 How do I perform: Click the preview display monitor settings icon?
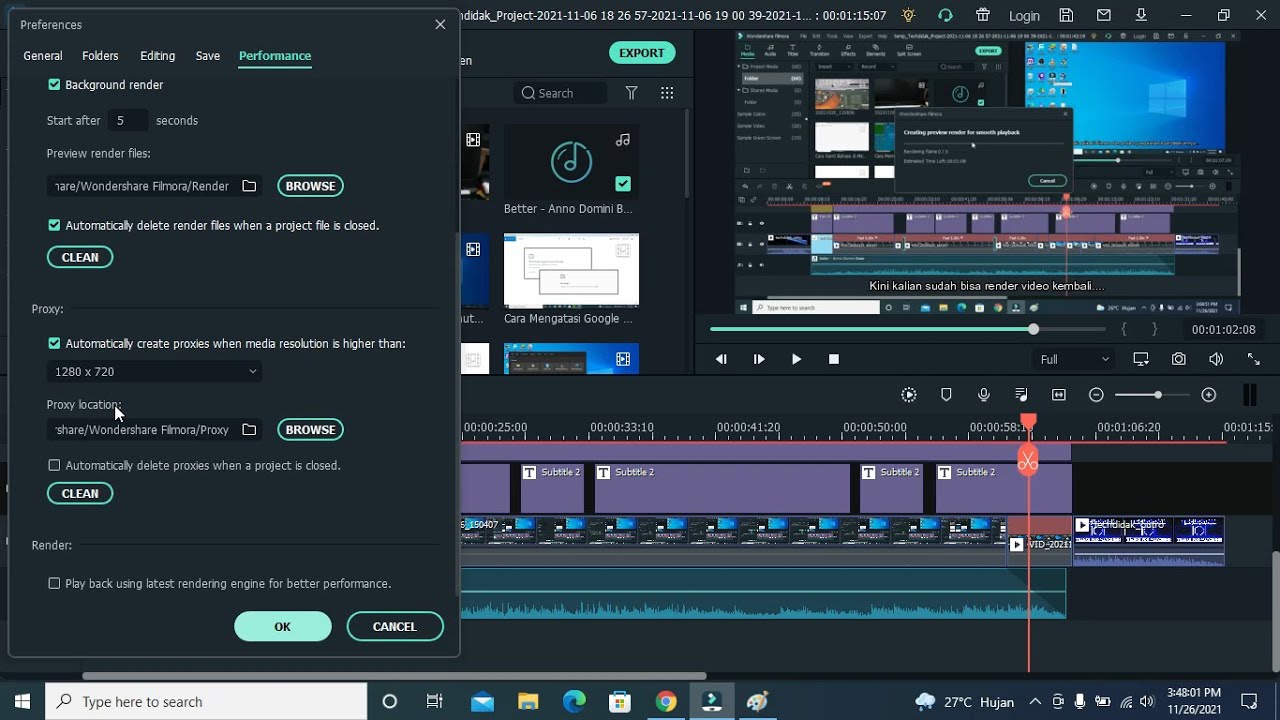pos(1141,359)
